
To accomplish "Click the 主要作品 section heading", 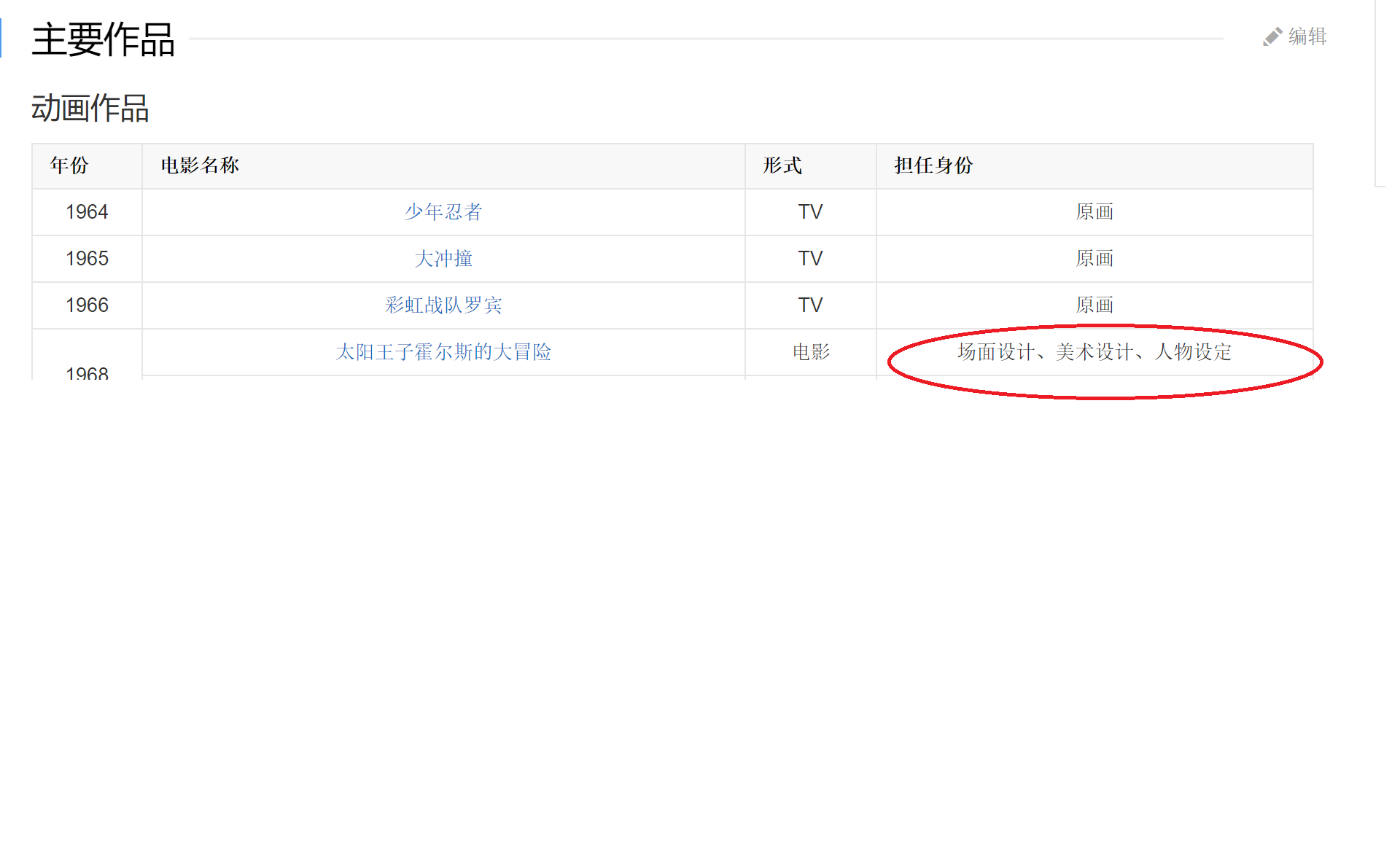I will click(103, 39).
